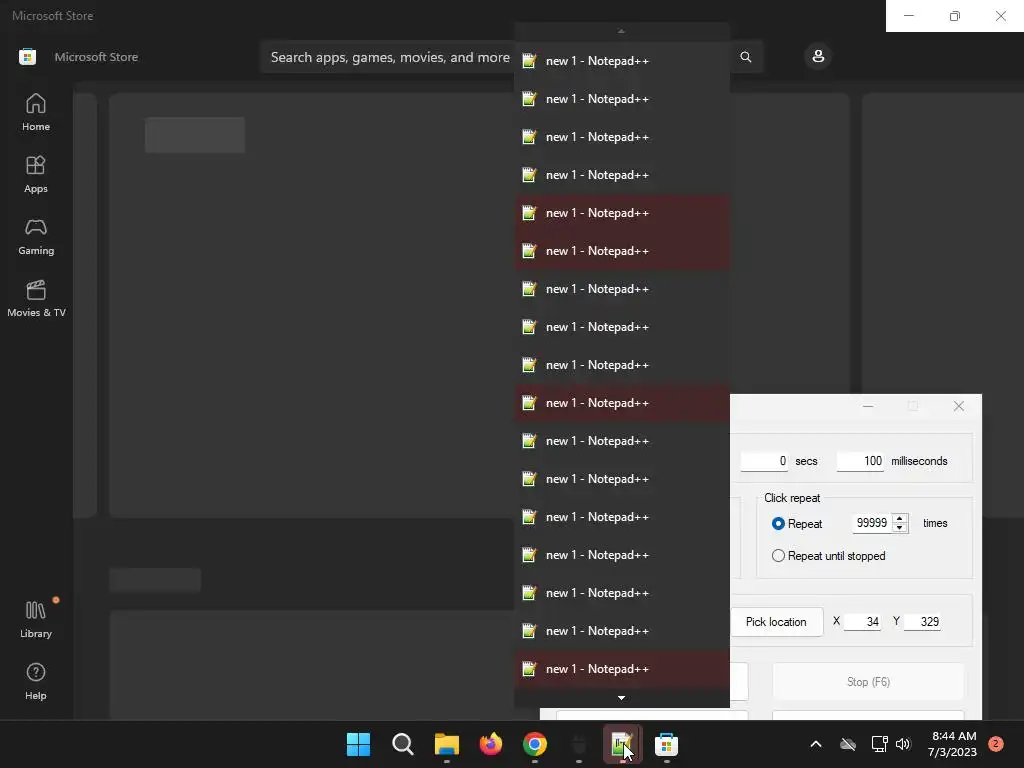
Task: Increase repeat count with the up stepper
Action: click(x=900, y=519)
